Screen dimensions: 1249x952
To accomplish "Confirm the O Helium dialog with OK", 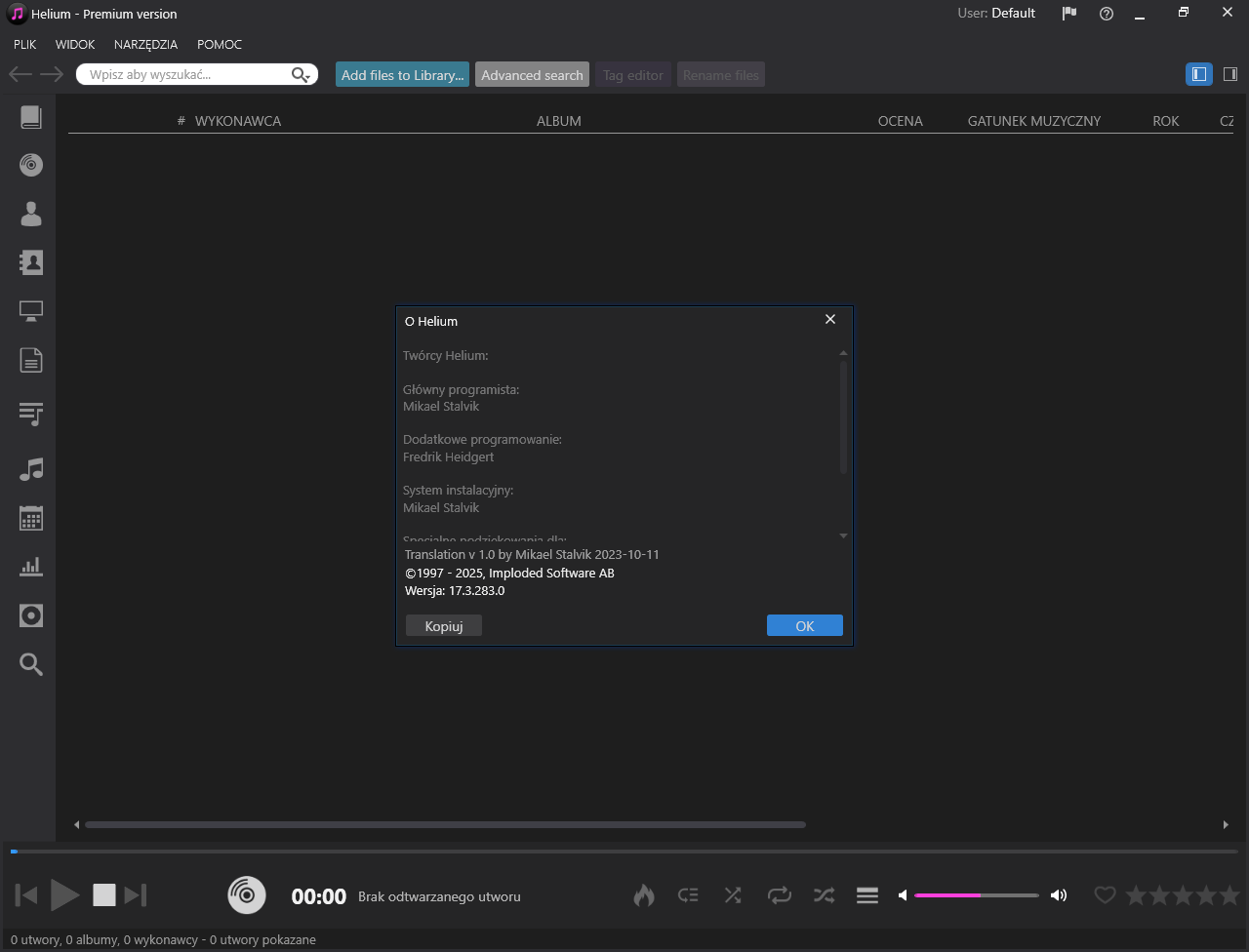I will (x=805, y=626).
